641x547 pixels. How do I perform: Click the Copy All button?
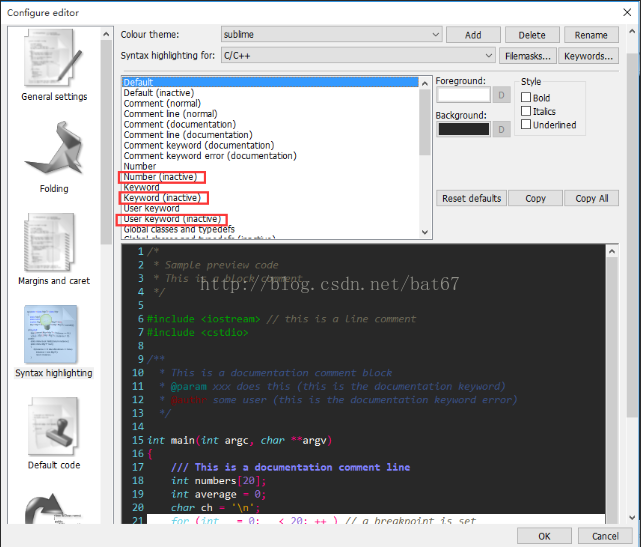tap(592, 198)
